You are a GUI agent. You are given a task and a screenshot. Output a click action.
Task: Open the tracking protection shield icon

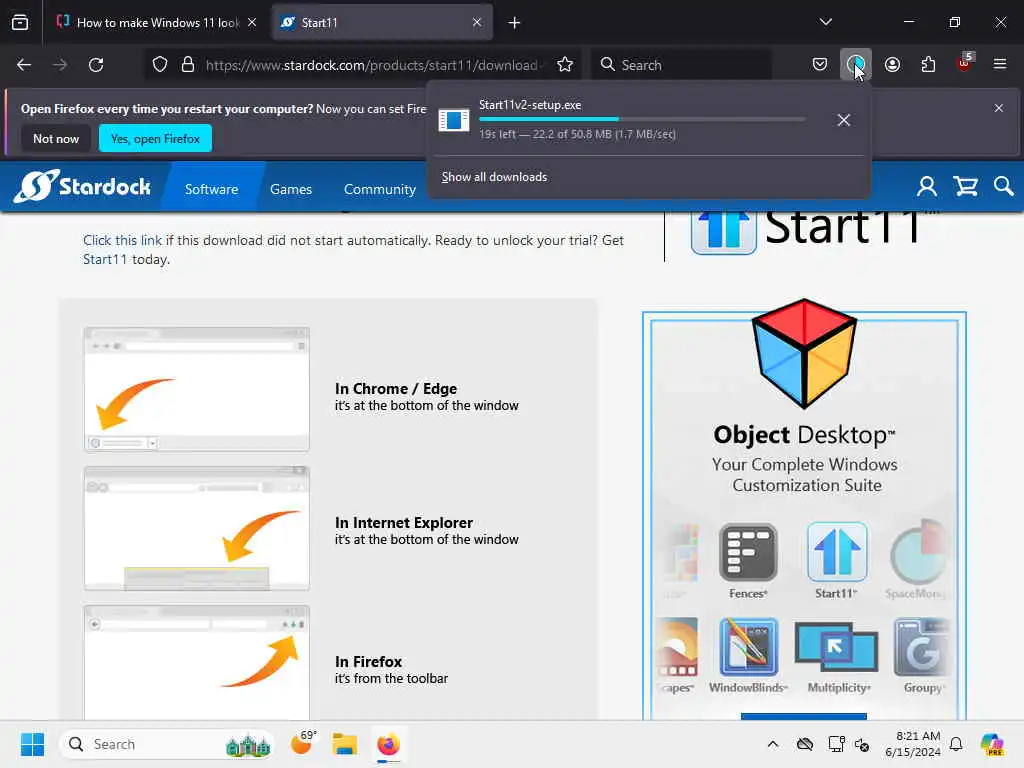(x=160, y=65)
